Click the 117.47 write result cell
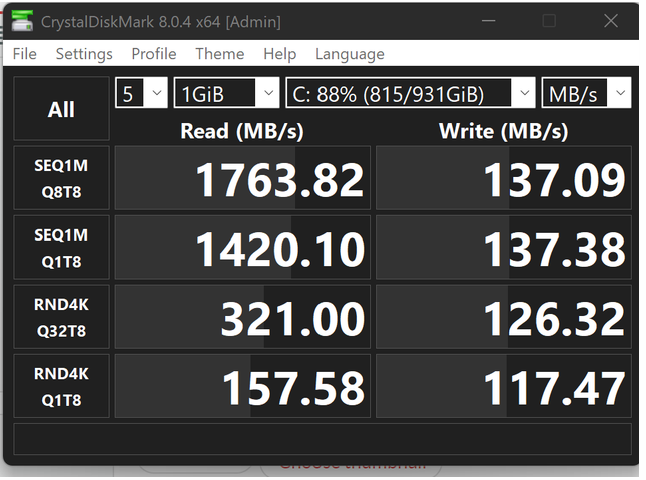Viewport: 646px width, 480px height. coord(503,387)
